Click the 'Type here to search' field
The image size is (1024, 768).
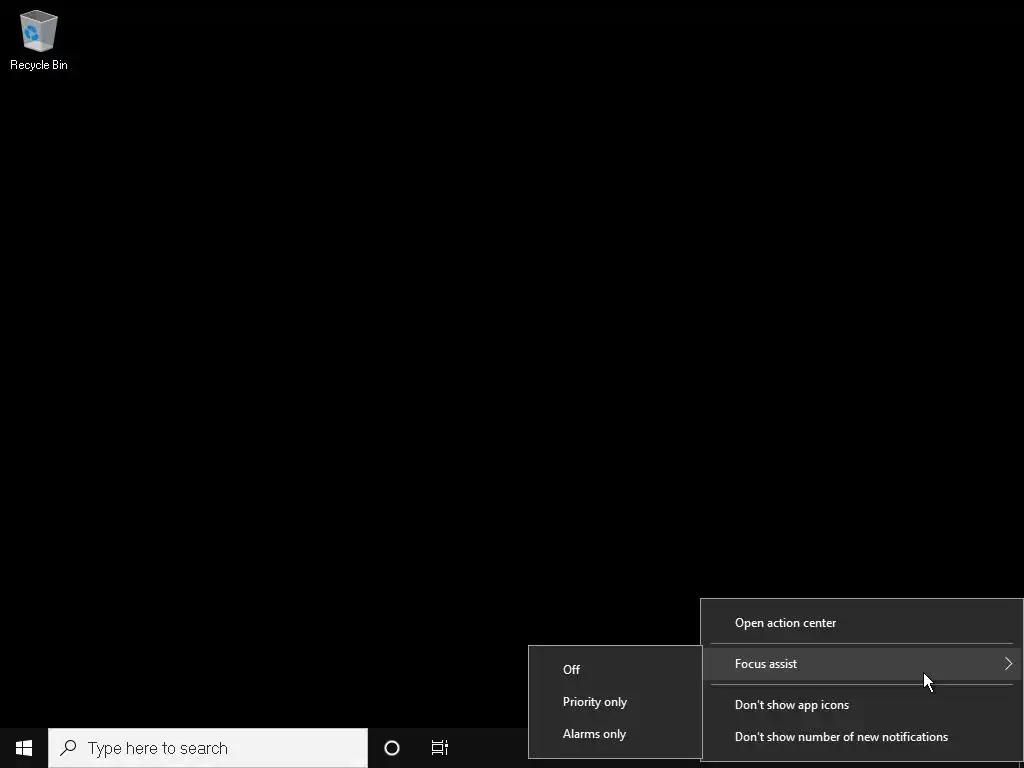click(208, 748)
